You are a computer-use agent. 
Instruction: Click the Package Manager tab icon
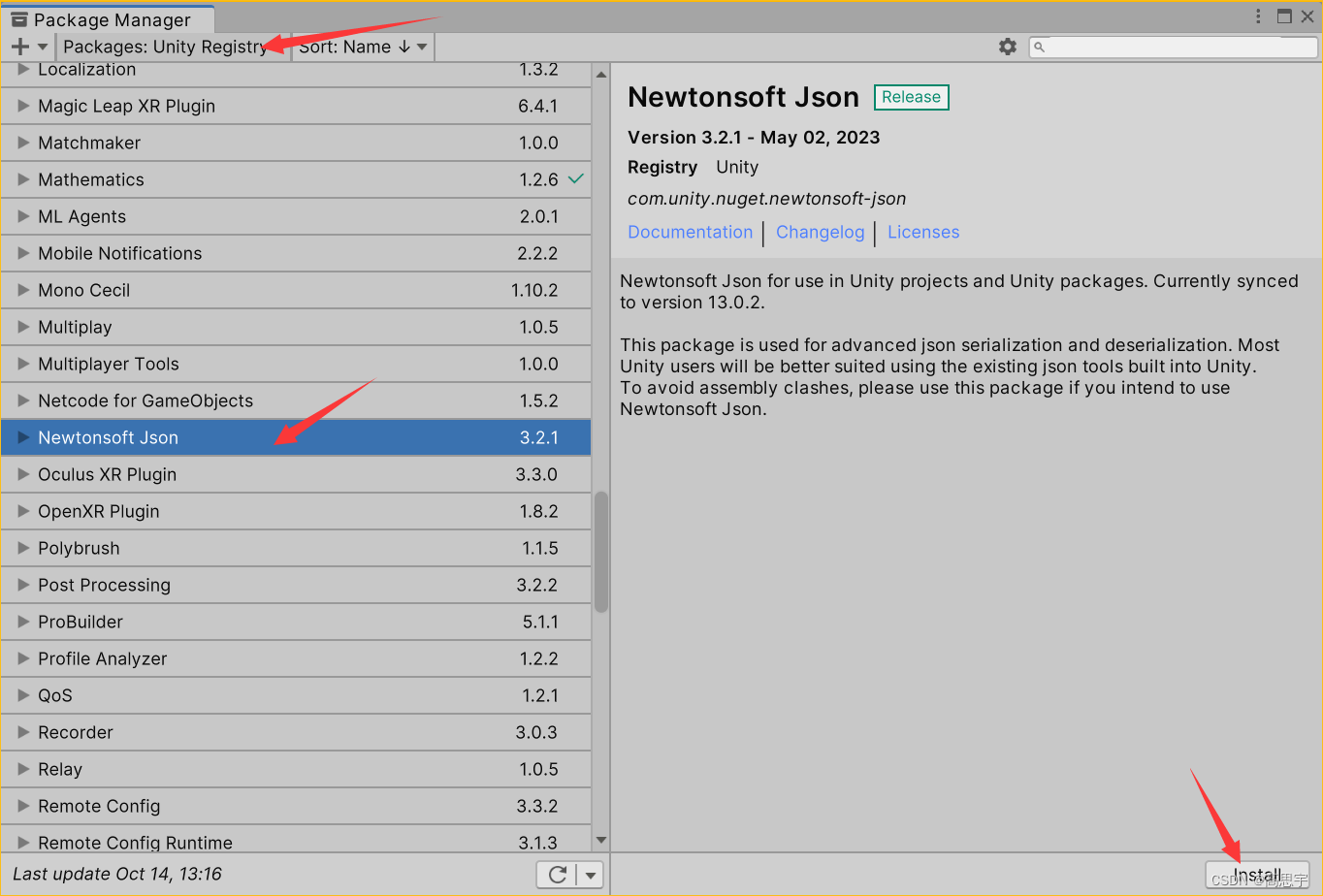(19, 19)
